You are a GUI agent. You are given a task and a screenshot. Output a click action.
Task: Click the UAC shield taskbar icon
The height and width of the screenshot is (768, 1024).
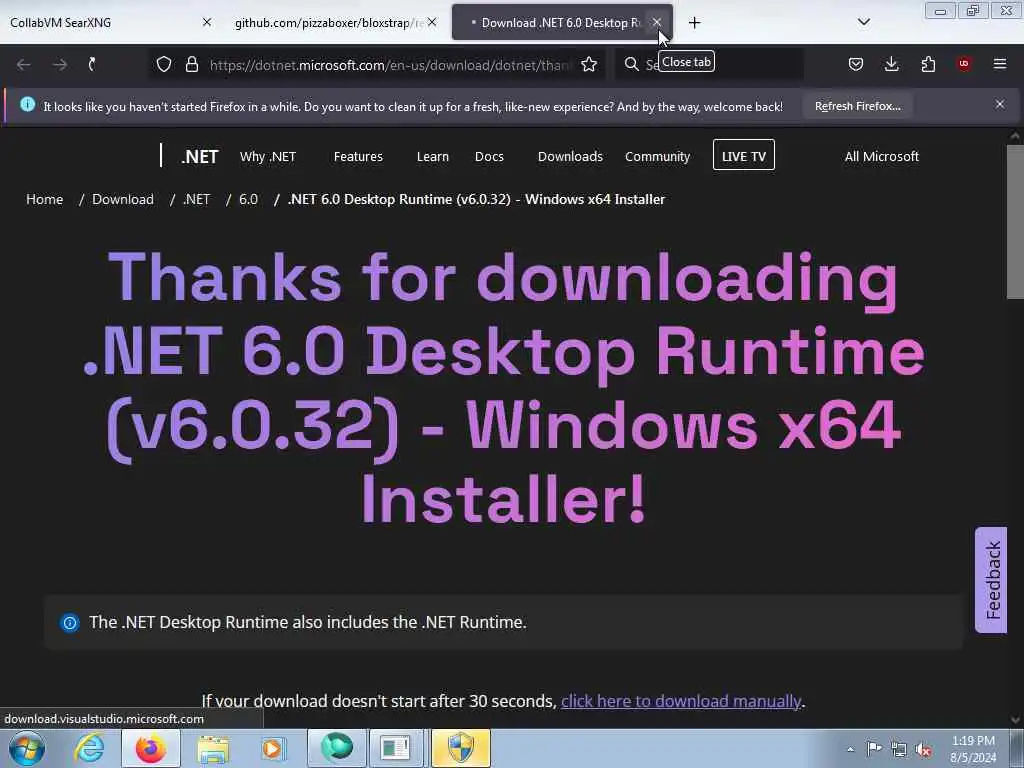pos(460,748)
